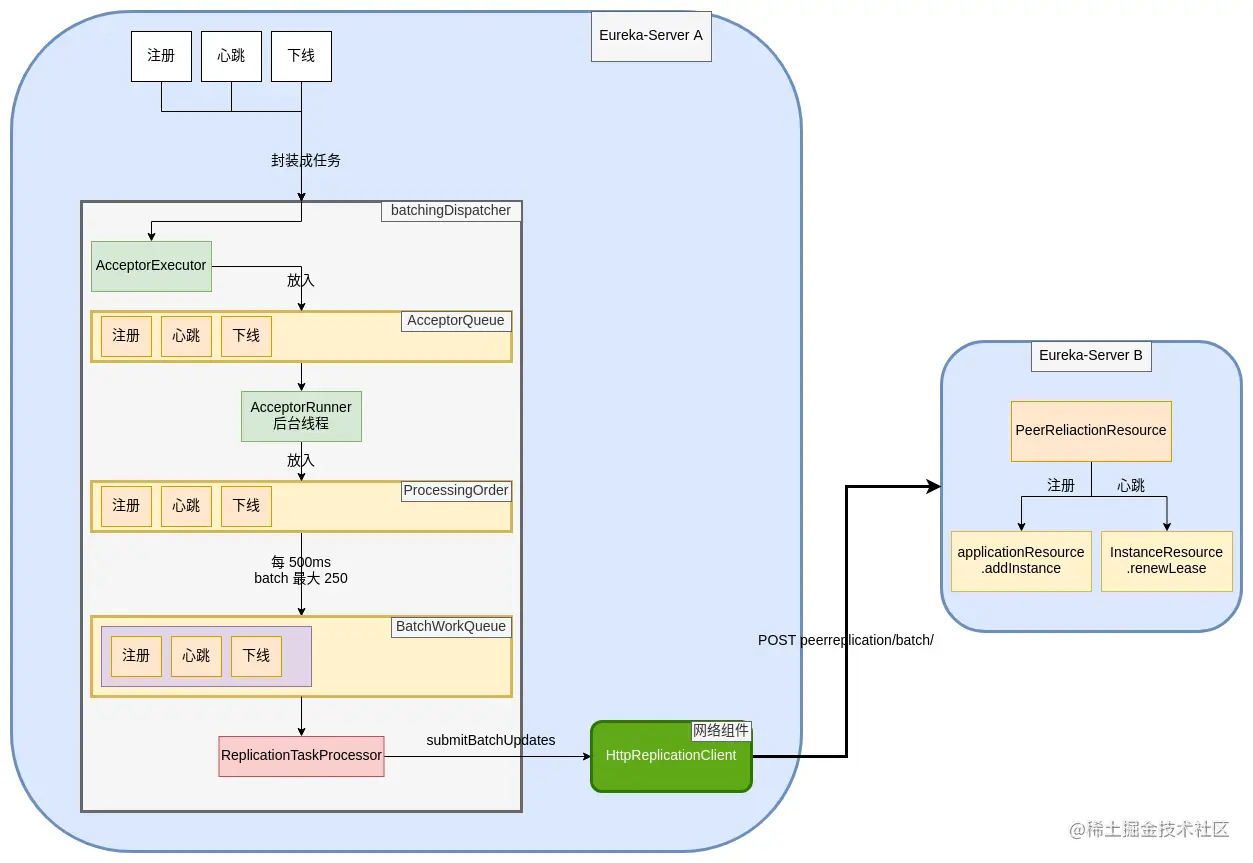Click 放入 label beside AcceptorExecutor arrow

301,281
